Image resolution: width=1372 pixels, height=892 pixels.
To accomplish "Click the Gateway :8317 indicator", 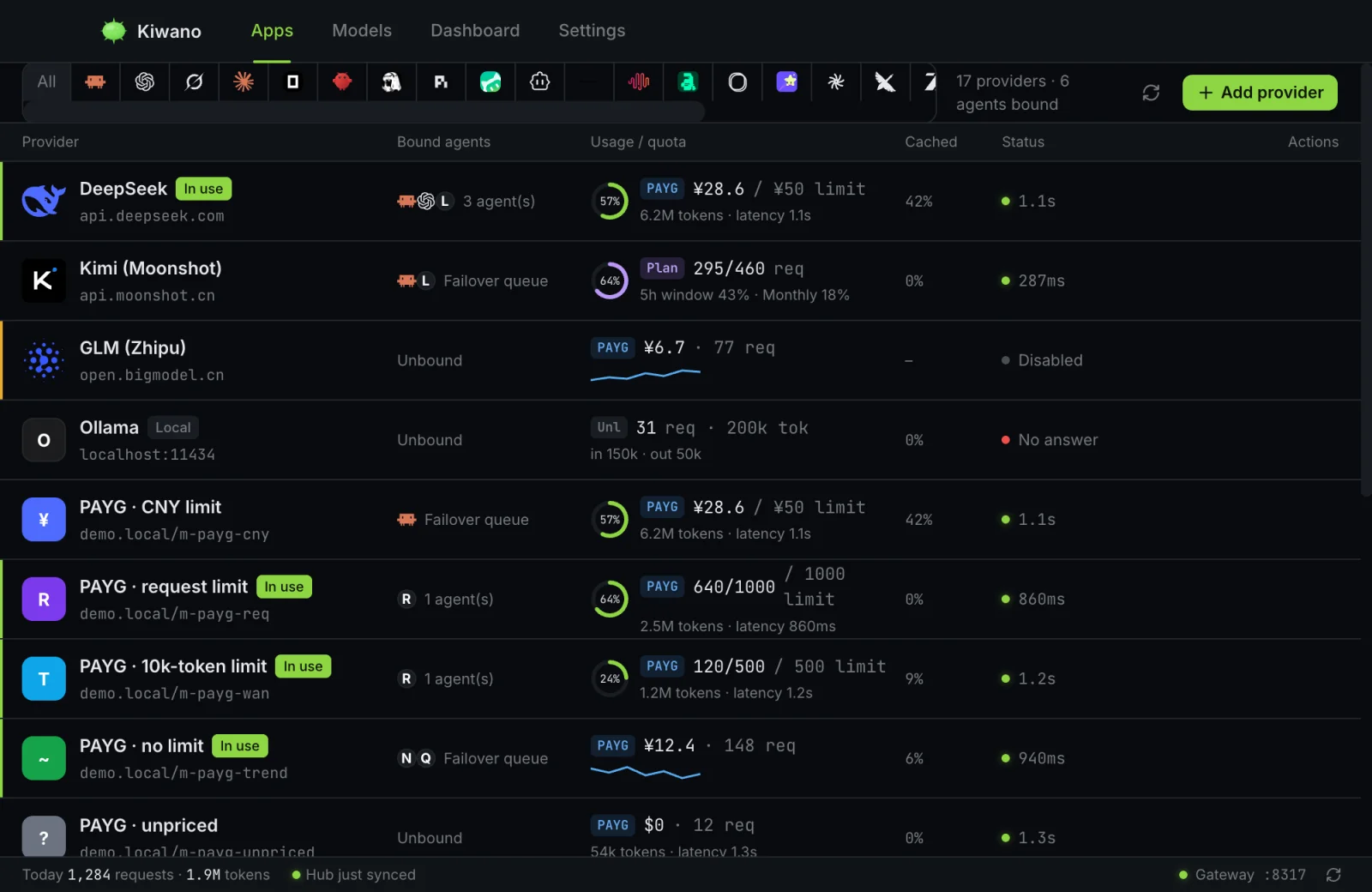I will point(1243,875).
